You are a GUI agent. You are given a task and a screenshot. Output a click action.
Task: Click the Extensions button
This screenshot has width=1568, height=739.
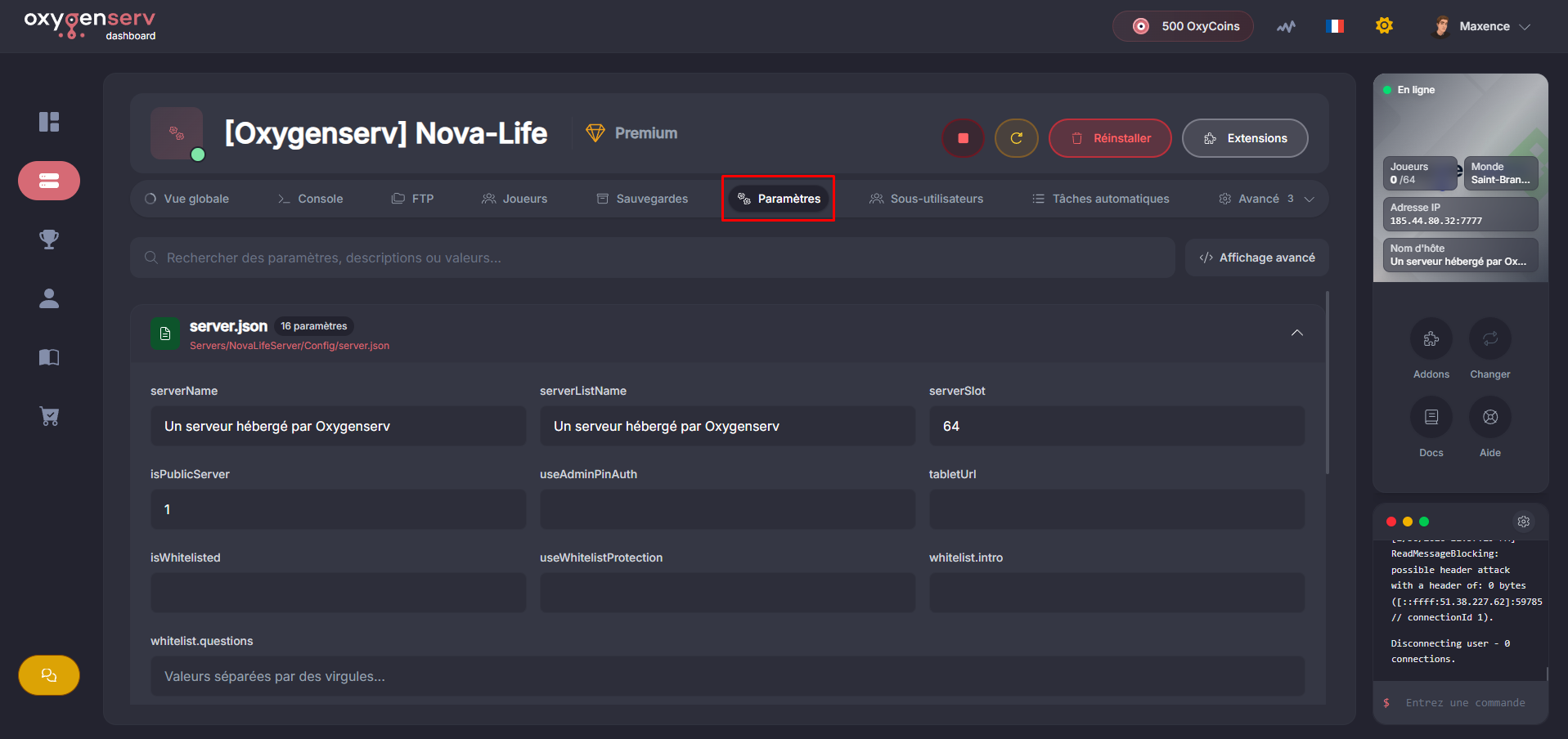coord(1245,138)
